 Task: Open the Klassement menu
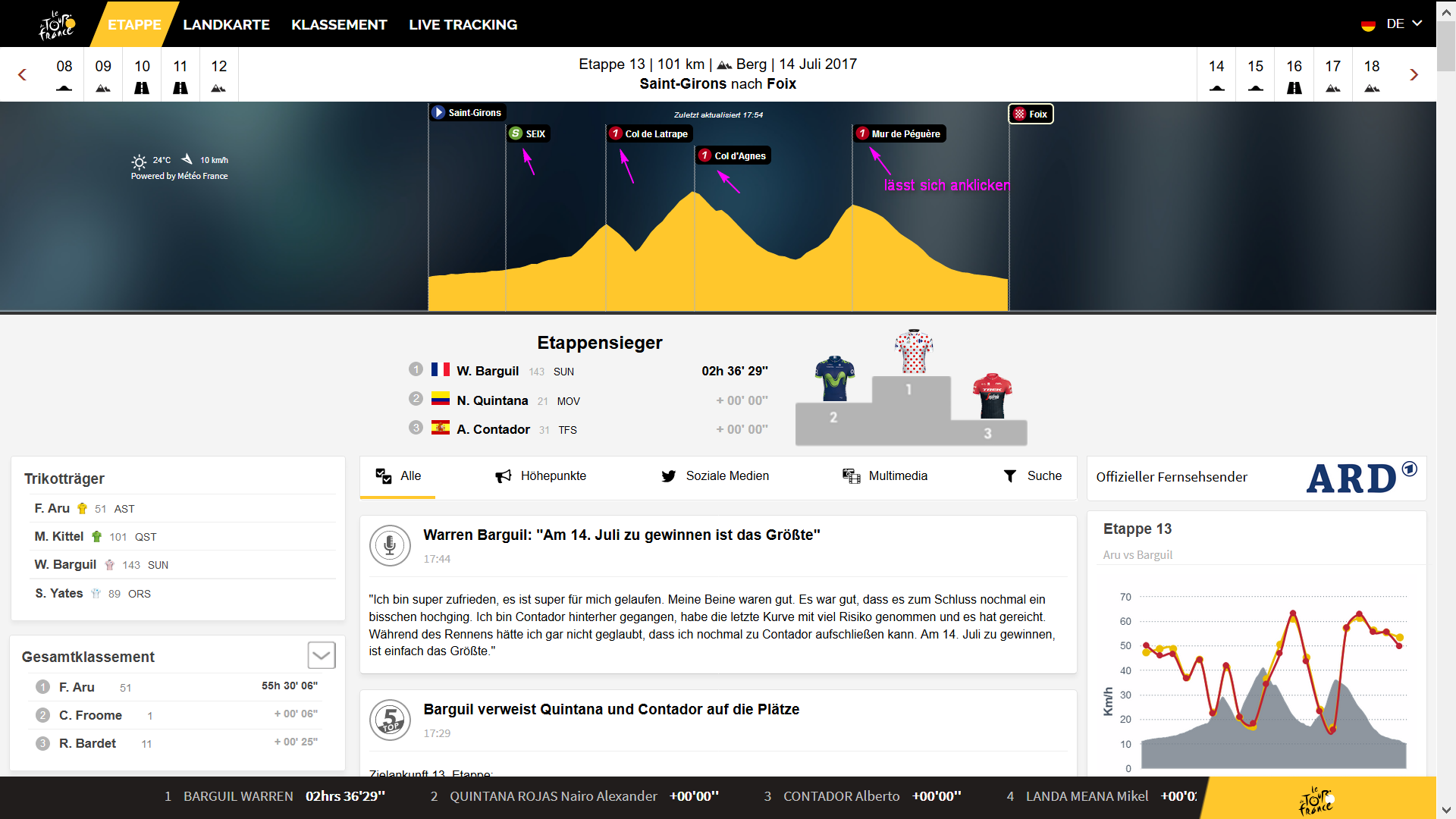tap(339, 24)
